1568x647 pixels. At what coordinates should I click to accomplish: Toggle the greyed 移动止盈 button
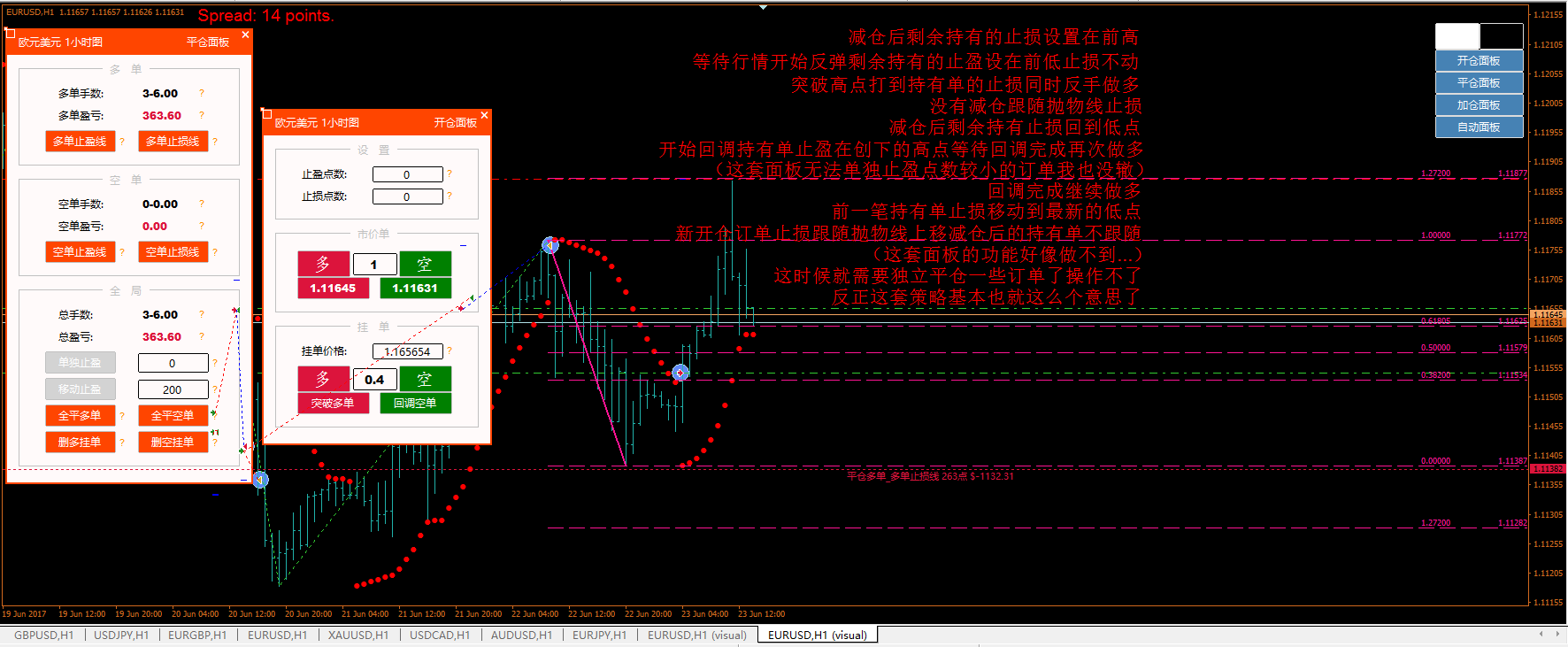point(80,389)
